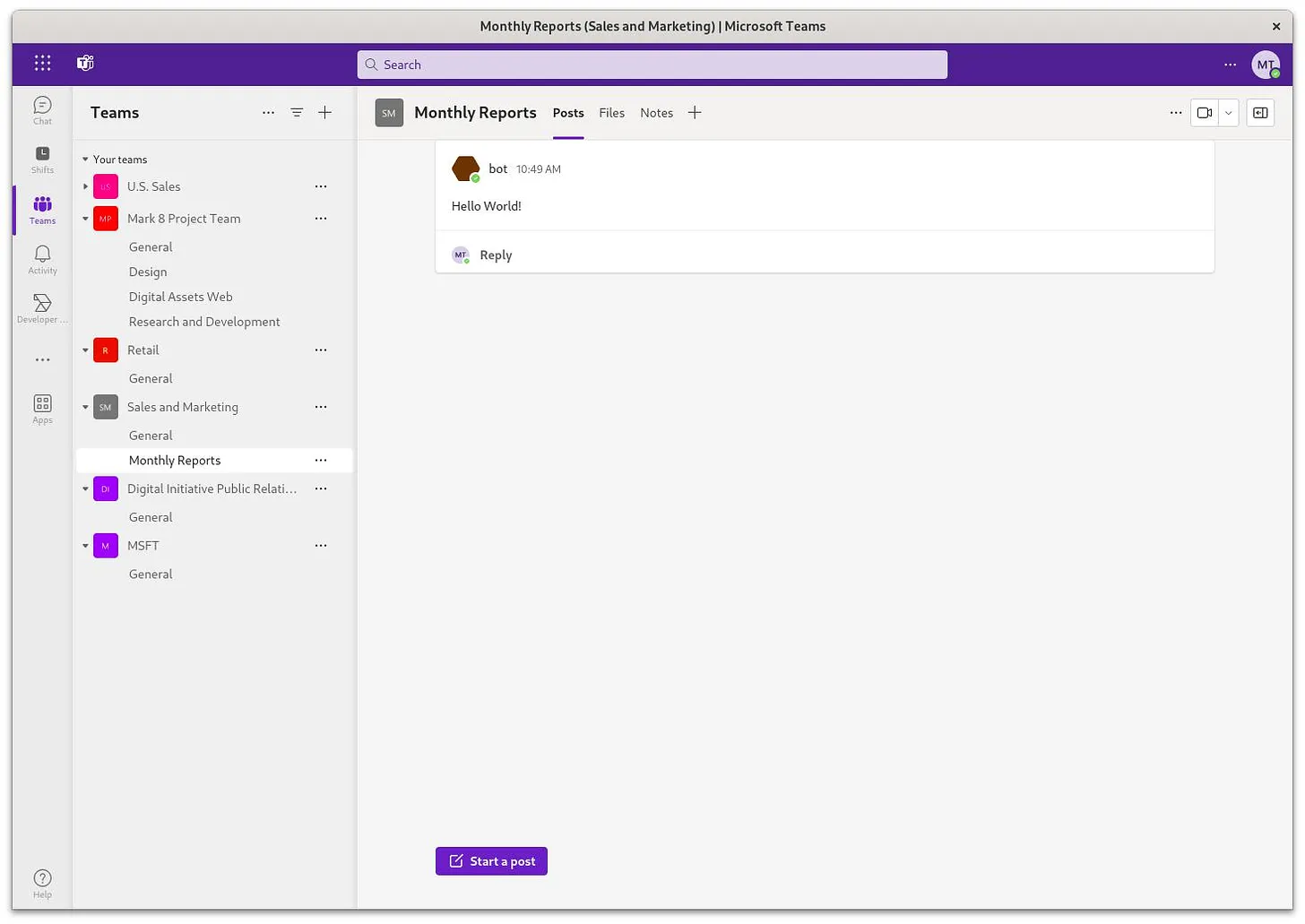Image resolution: width=1305 pixels, height=924 pixels.
Task: Open the Shifts app
Action: tap(42, 160)
